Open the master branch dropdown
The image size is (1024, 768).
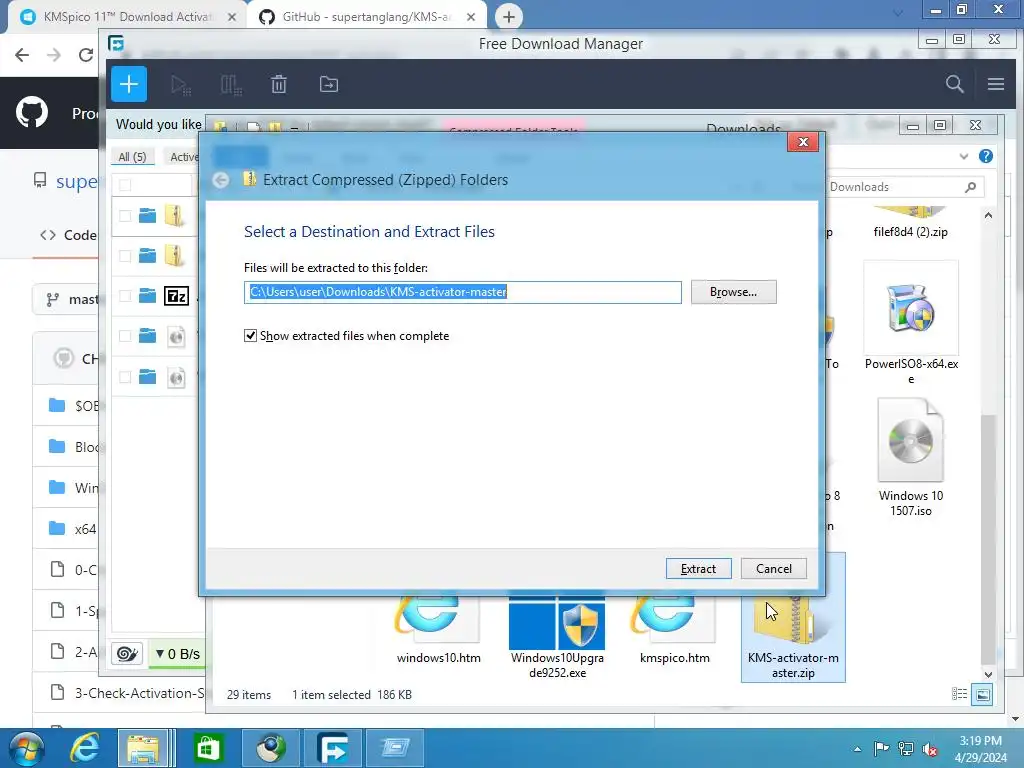[67, 300]
